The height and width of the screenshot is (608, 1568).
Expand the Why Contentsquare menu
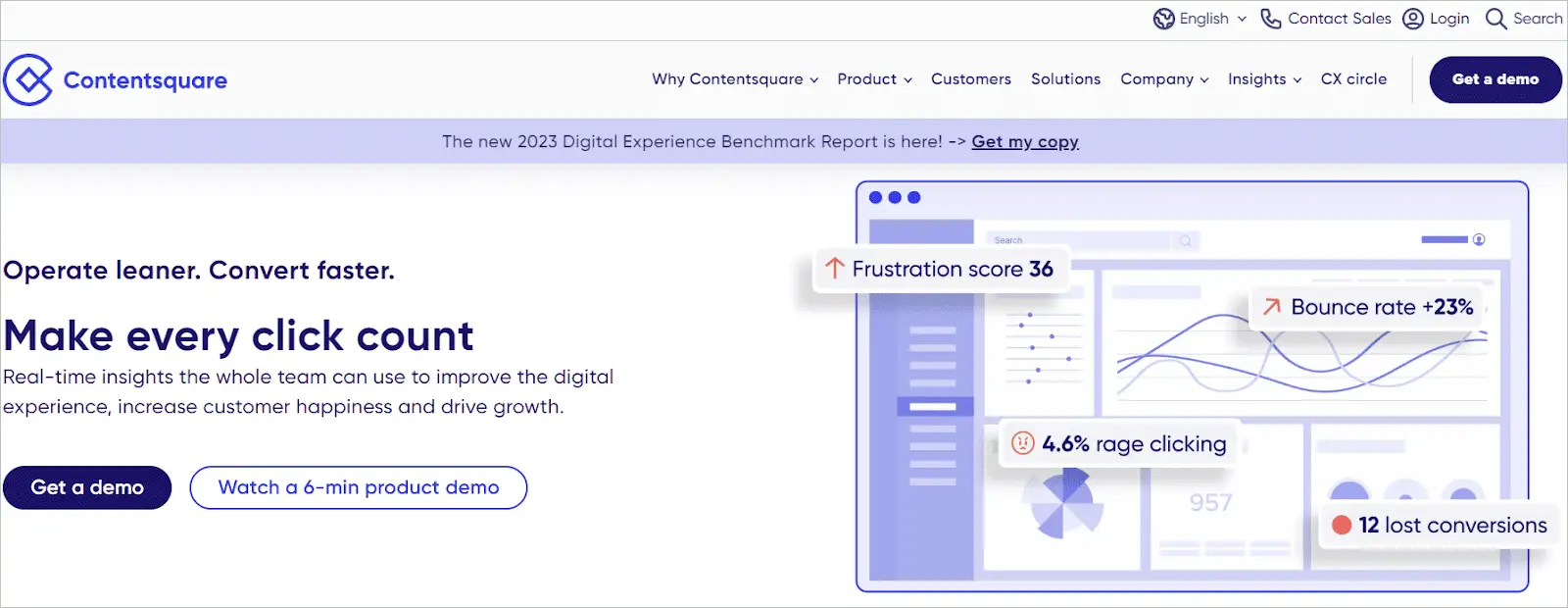[735, 79]
